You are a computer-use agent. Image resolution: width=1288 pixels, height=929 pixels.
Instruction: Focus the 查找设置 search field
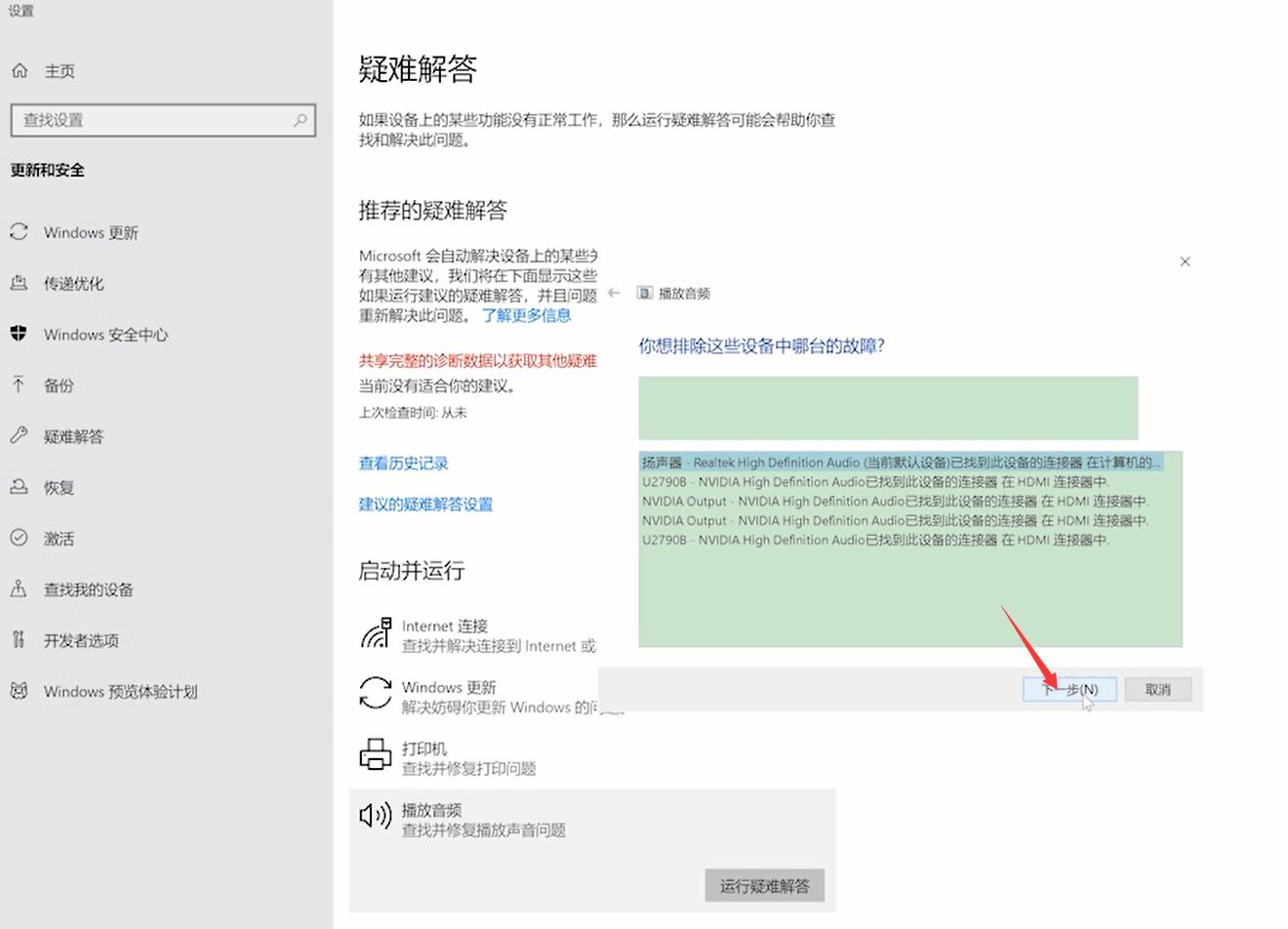pos(163,120)
